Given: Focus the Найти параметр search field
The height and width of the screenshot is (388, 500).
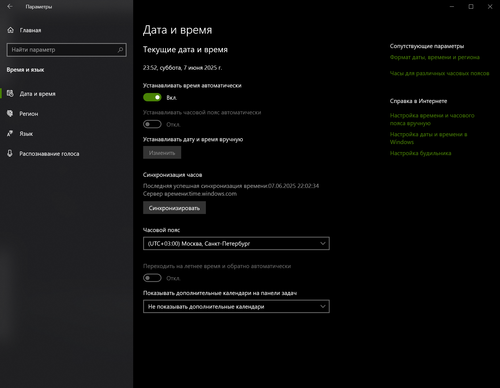Looking at the screenshot, I should tap(66, 50).
